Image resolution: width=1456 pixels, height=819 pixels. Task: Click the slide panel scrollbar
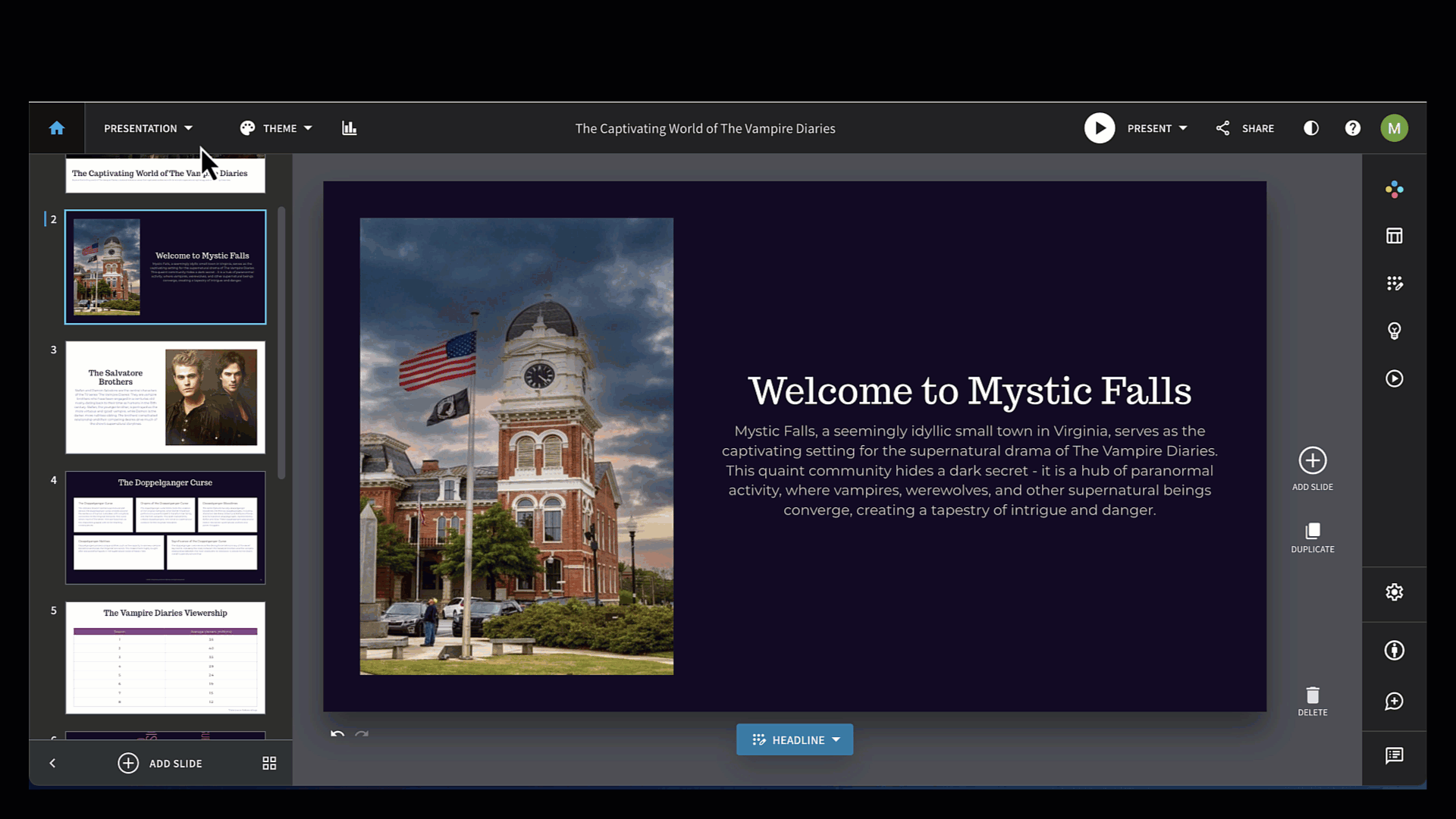(x=281, y=343)
